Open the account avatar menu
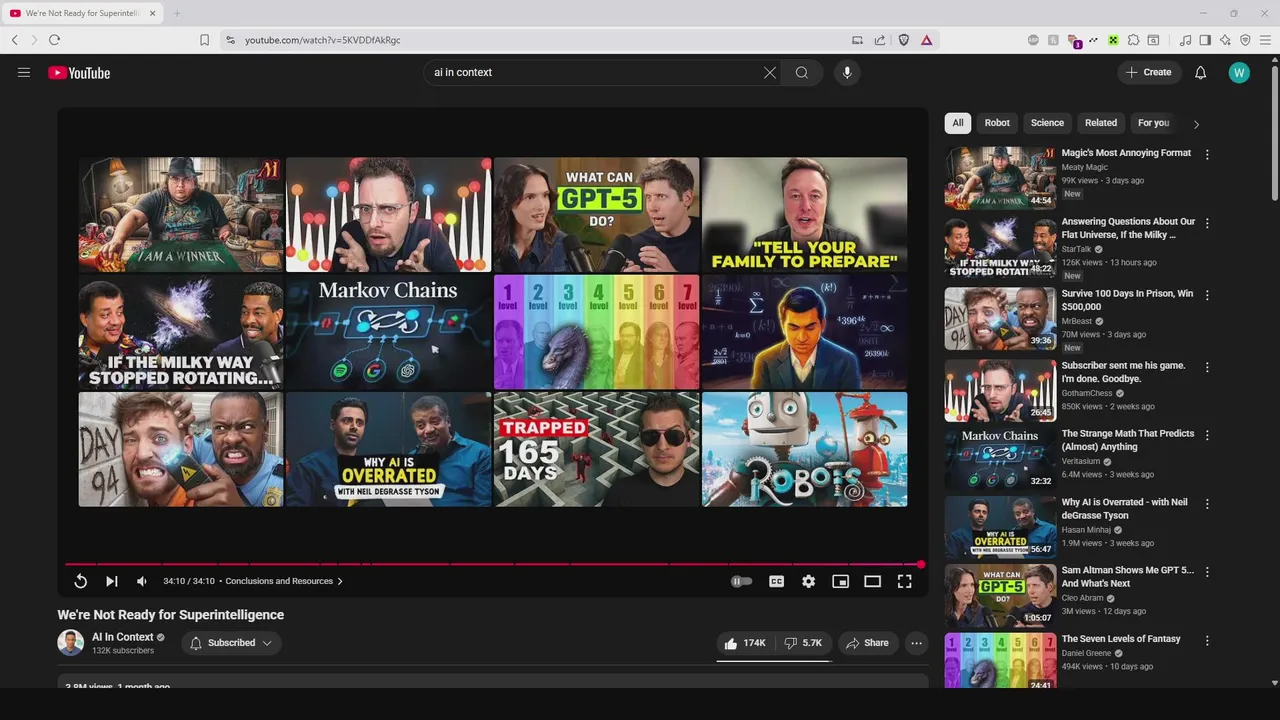The height and width of the screenshot is (720, 1280). [x=1239, y=72]
